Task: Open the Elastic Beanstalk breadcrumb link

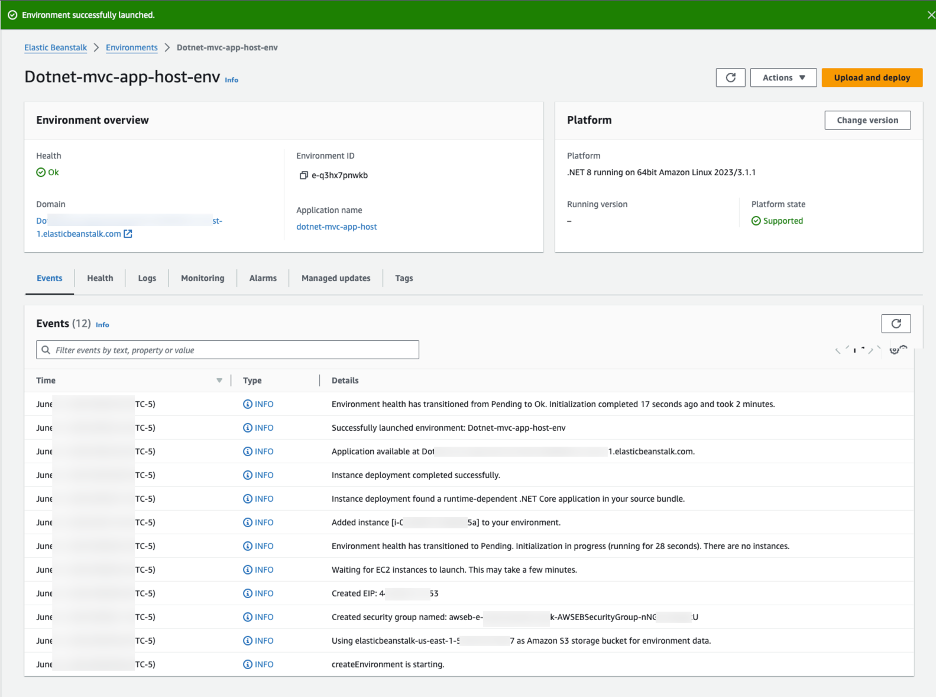Action: 56,48
